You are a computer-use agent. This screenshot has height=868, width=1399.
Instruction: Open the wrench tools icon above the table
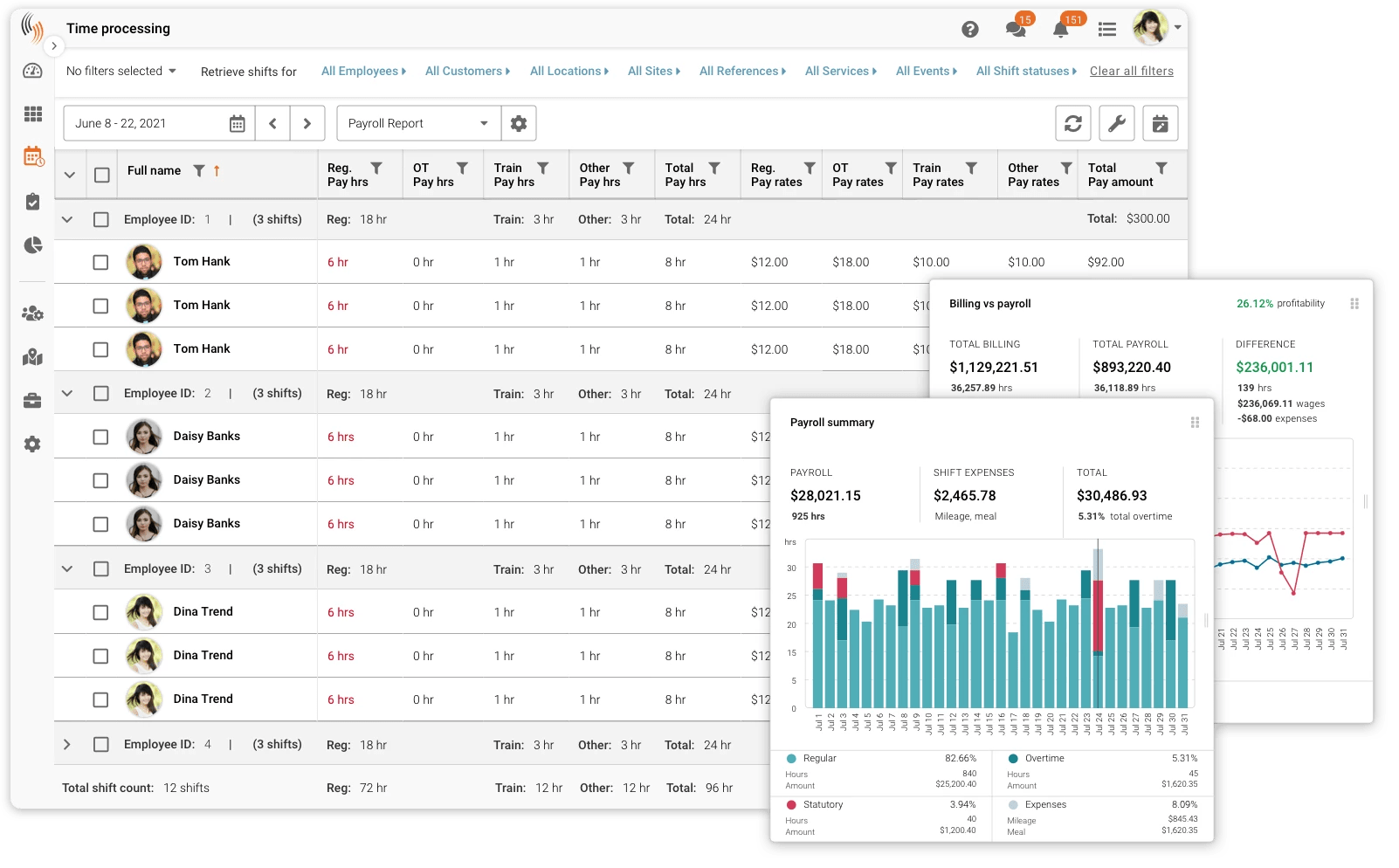(1116, 123)
